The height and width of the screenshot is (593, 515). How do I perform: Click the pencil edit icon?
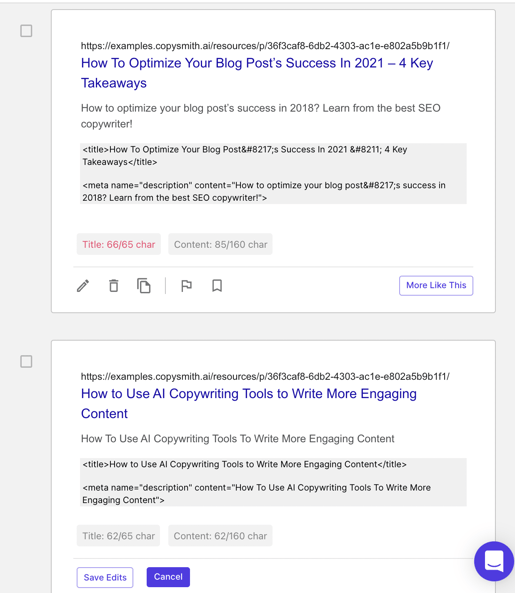(x=83, y=286)
